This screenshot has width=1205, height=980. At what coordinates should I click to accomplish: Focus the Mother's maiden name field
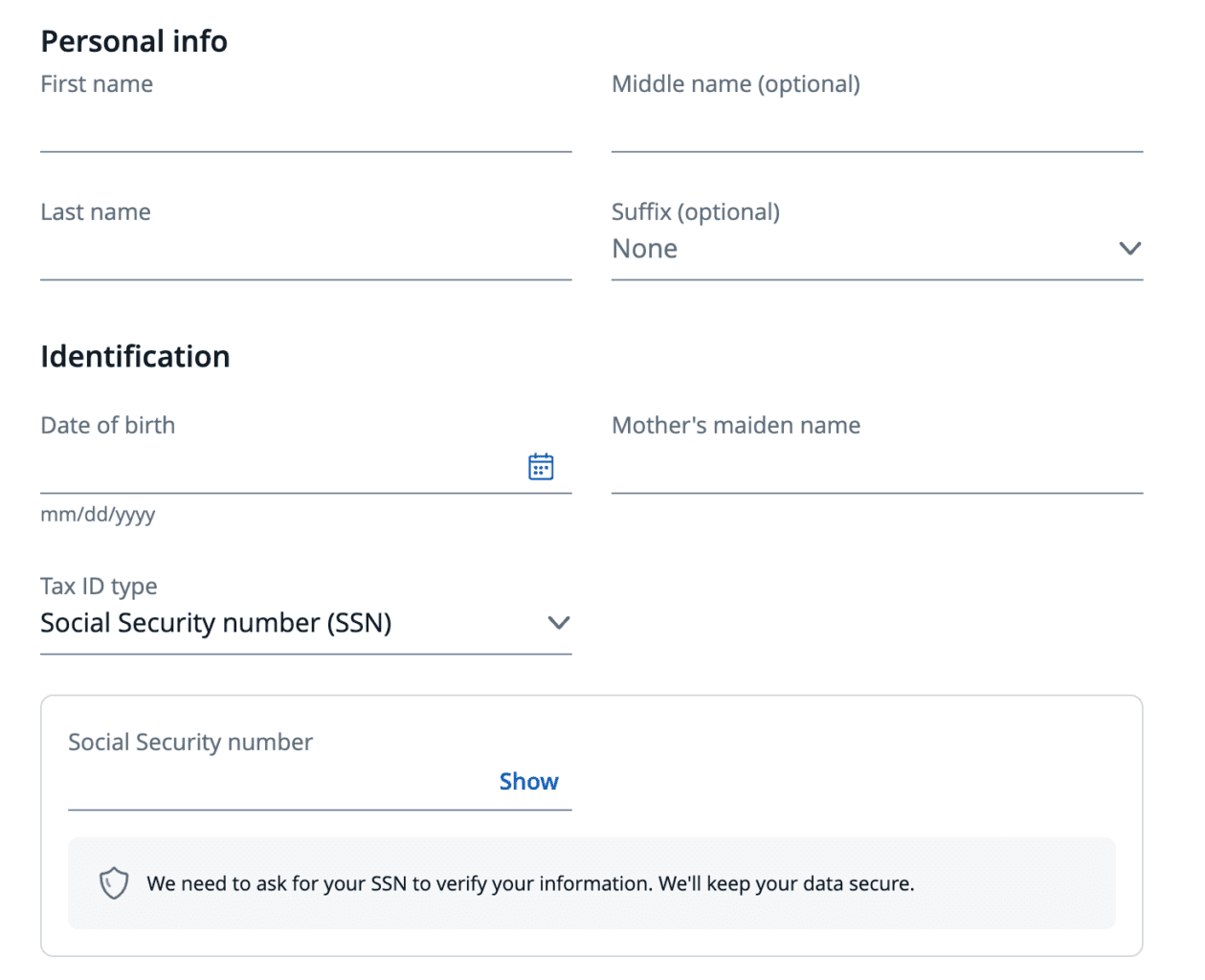[877, 469]
